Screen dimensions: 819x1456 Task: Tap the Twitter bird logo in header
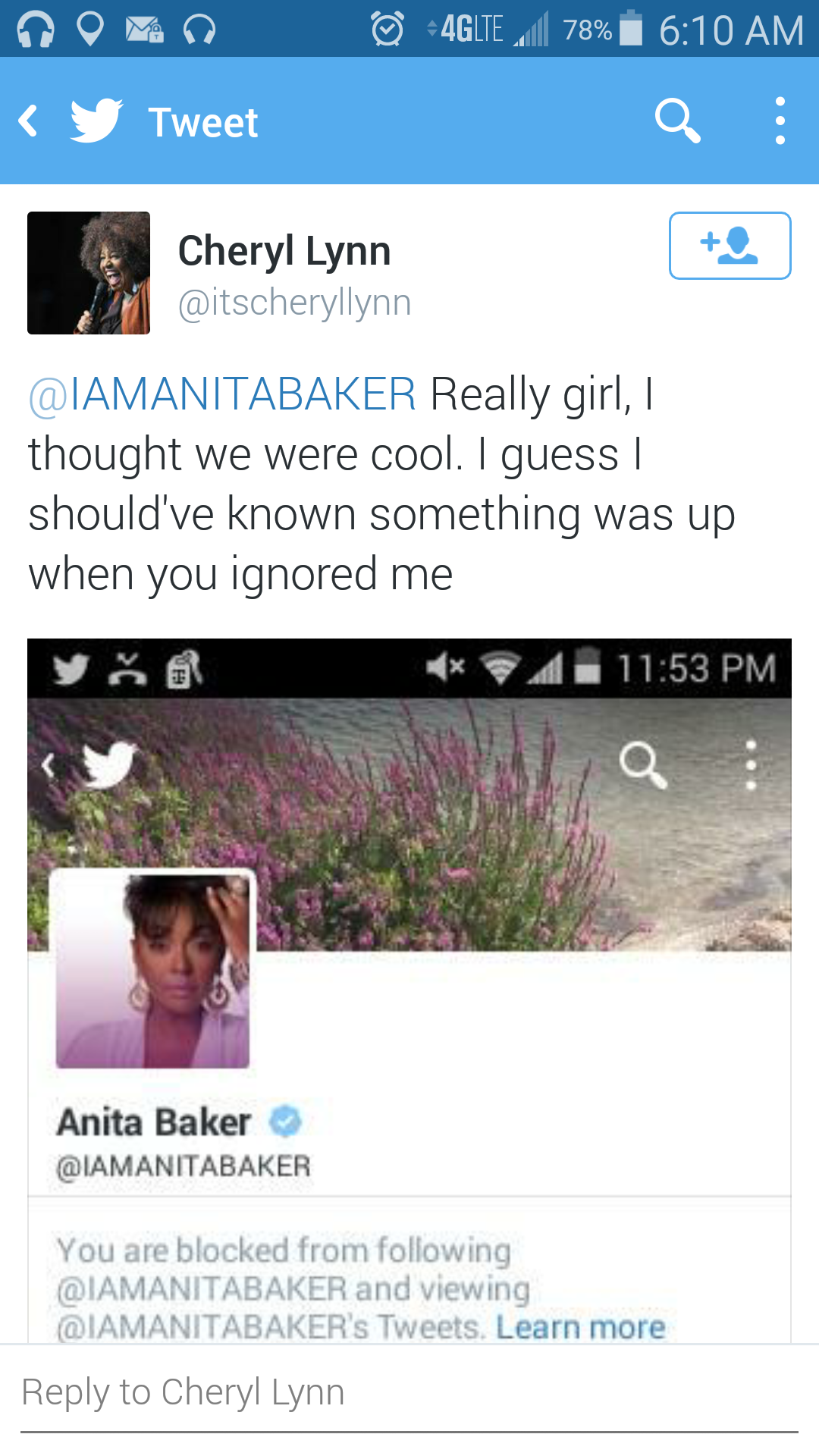click(96, 120)
